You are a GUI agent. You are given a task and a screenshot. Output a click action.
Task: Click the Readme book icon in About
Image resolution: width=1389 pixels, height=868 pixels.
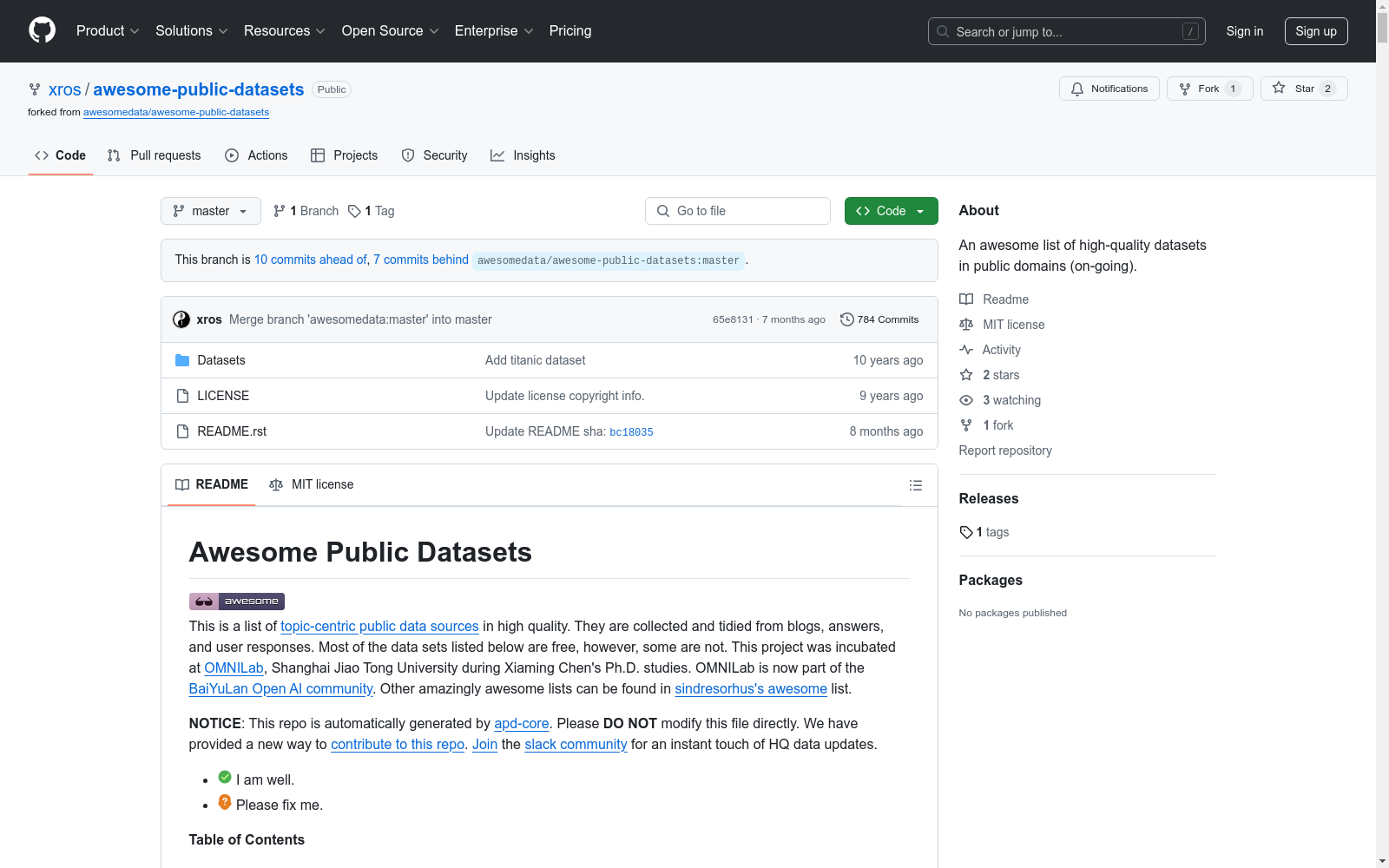966,299
